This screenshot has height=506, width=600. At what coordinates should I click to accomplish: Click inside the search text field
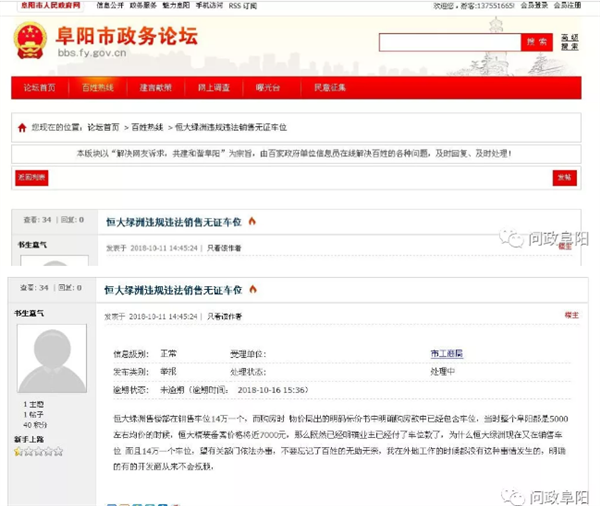point(447,42)
